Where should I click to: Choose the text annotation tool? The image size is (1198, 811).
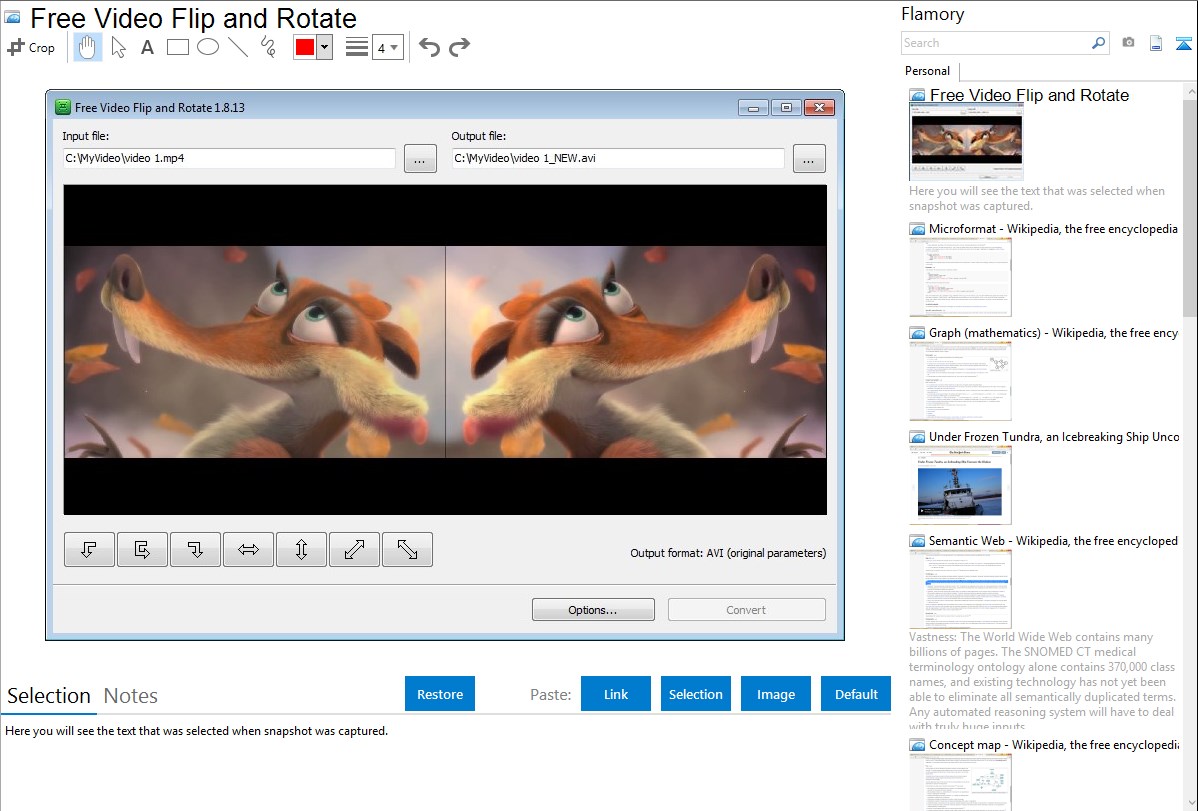(147, 47)
